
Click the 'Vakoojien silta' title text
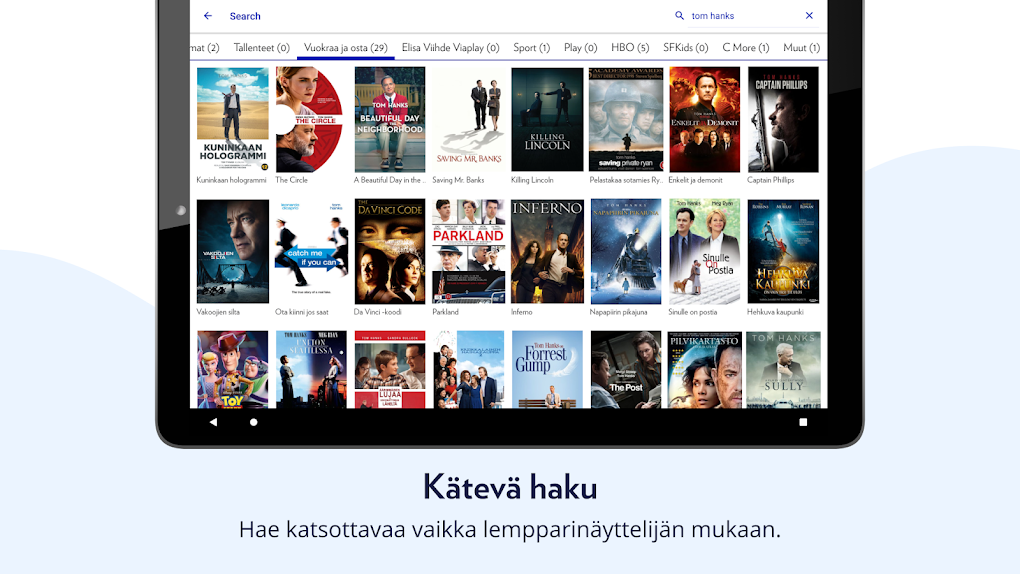(218, 312)
